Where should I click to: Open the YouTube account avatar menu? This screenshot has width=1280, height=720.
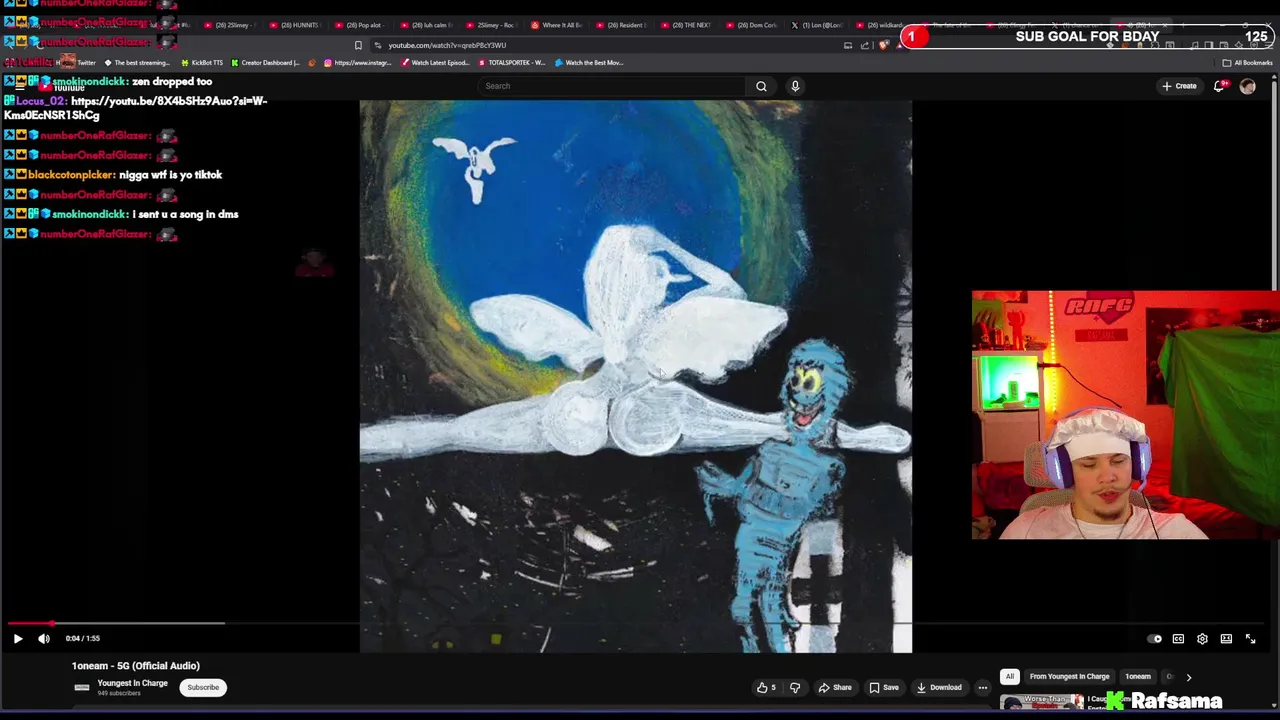1247,86
